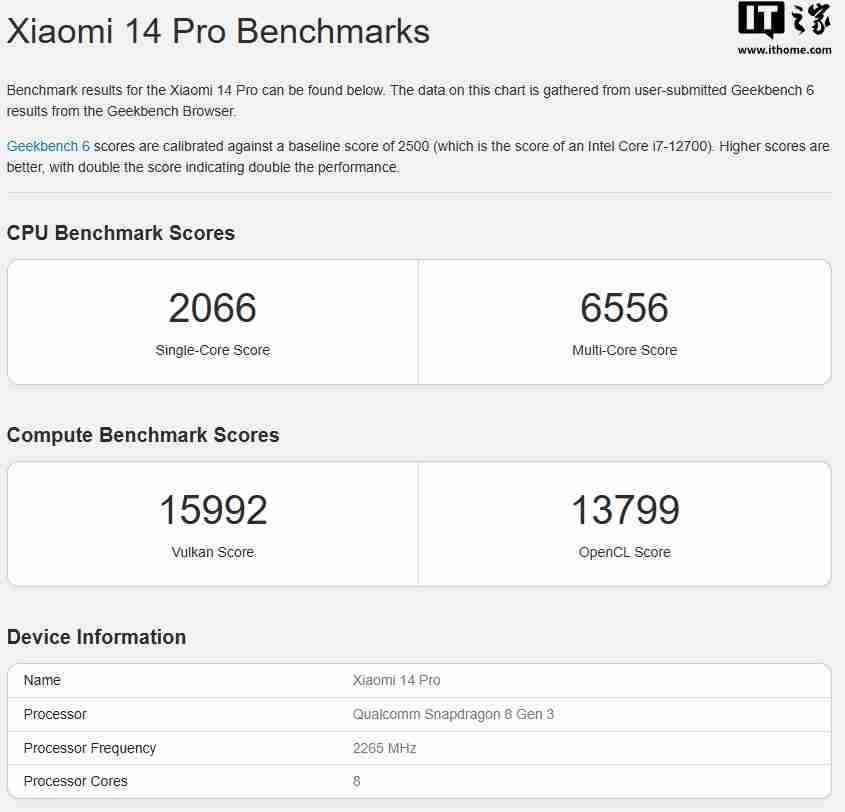Screen dimensions: 845x812
Task: Select the 2265 MHz frequency value
Action: [381, 748]
